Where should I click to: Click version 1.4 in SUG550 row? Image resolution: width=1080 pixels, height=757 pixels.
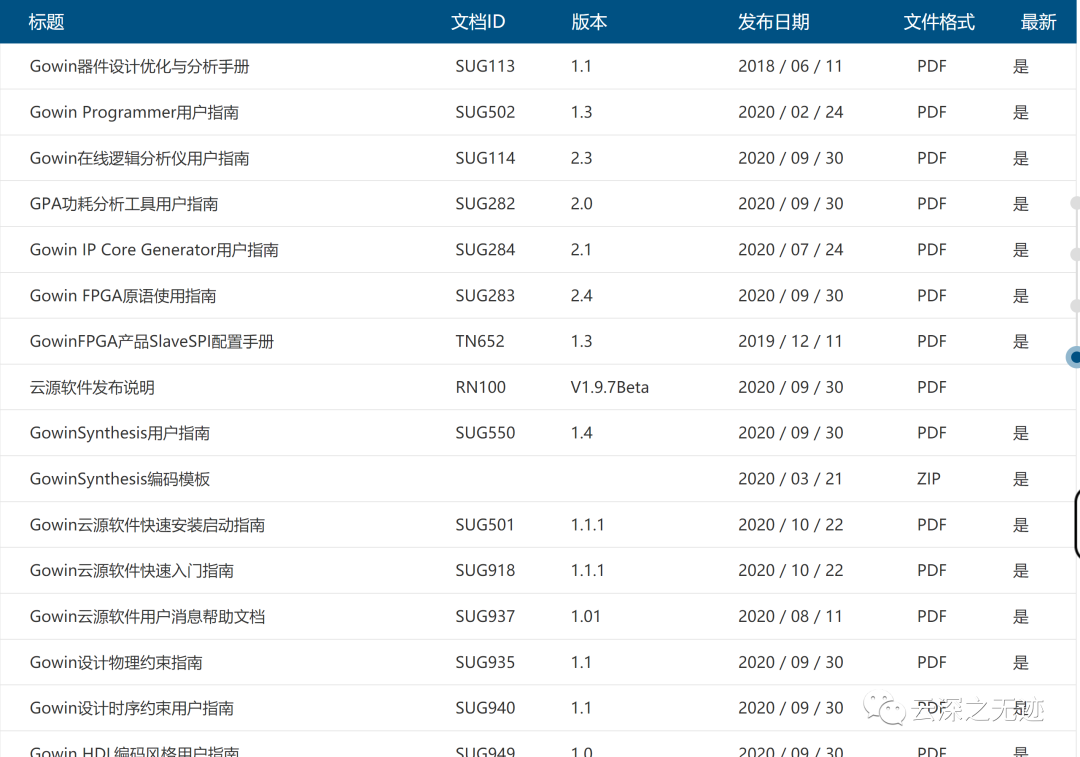pyautogui.click(x=581, y=433)
